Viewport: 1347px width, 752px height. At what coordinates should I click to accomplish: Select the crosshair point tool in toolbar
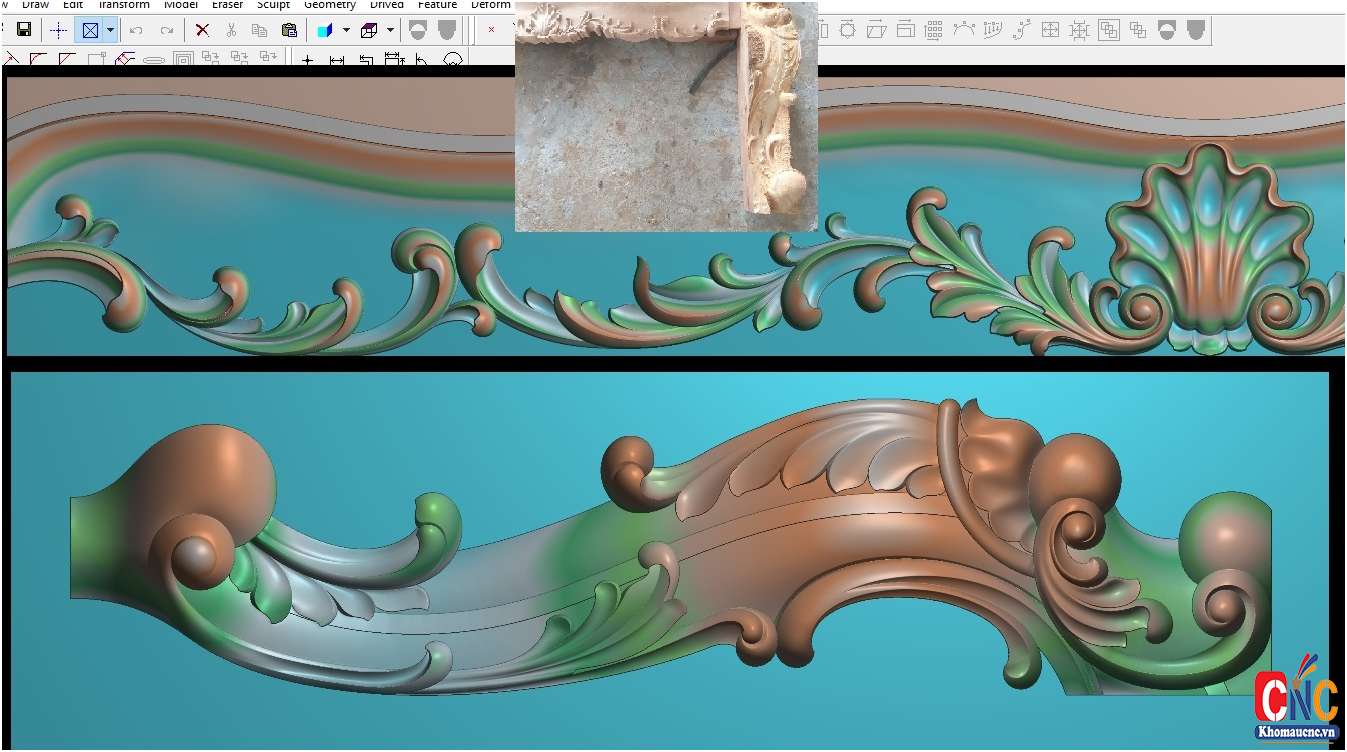coord(59,30)
